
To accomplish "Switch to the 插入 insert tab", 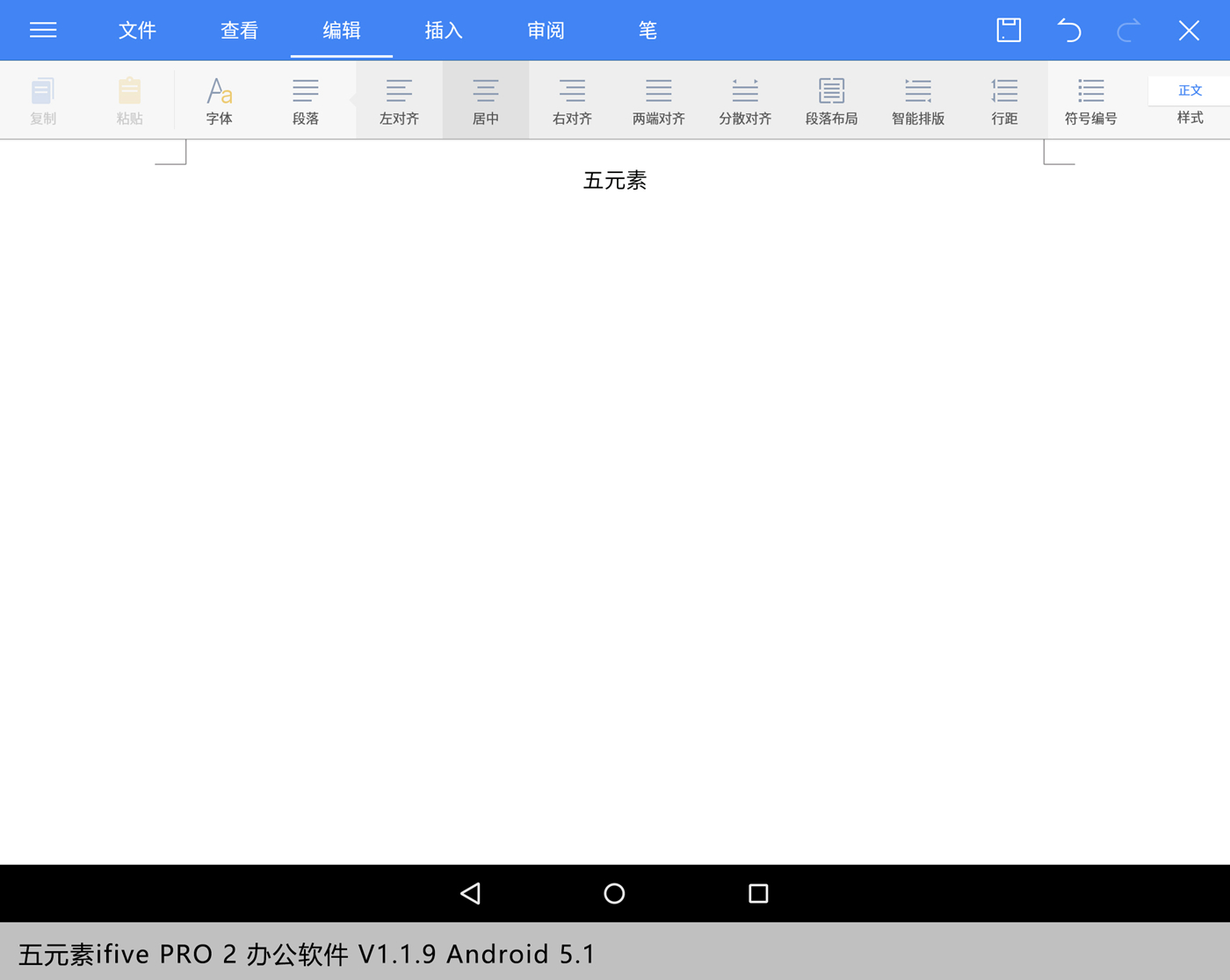I will [x=443, y=30].
